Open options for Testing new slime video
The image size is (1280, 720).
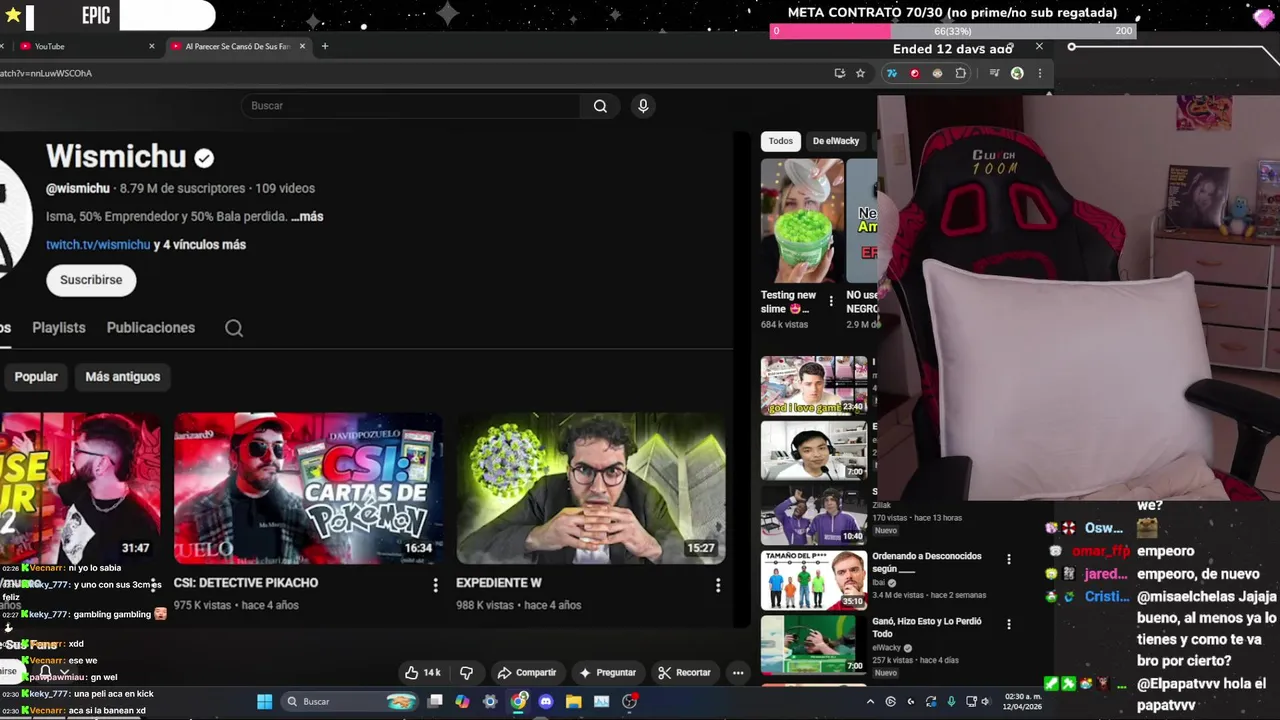(x=830, y=301)
